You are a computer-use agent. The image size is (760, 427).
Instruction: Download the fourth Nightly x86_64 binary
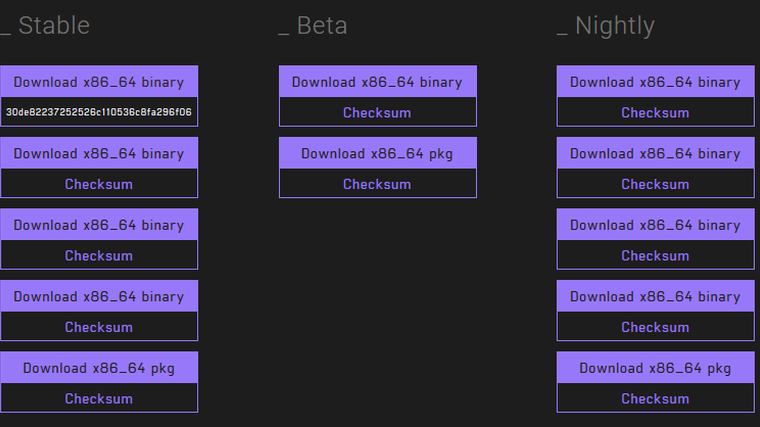click(x=655, y=296)
